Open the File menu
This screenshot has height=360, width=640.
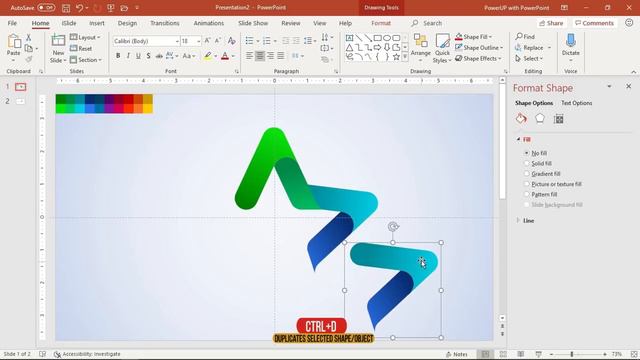coord(12,23)
